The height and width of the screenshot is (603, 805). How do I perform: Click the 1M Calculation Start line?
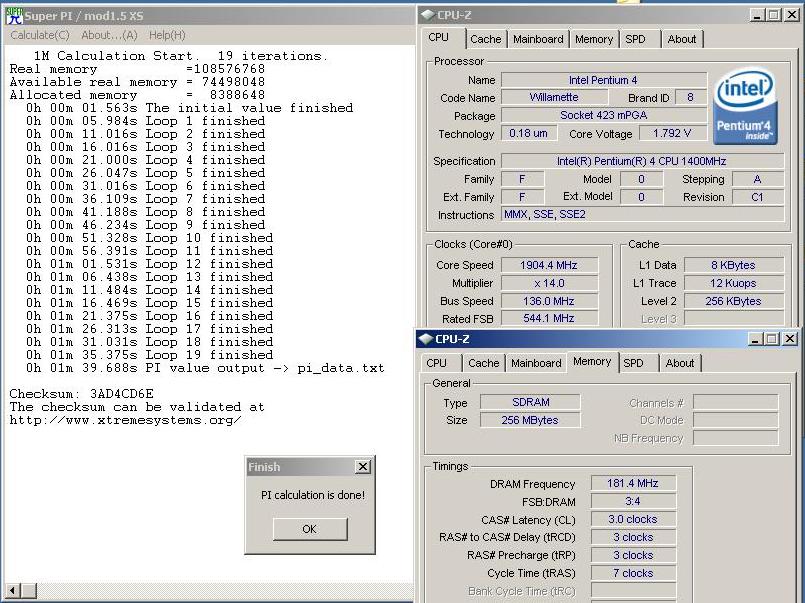(x=181, y=55)
